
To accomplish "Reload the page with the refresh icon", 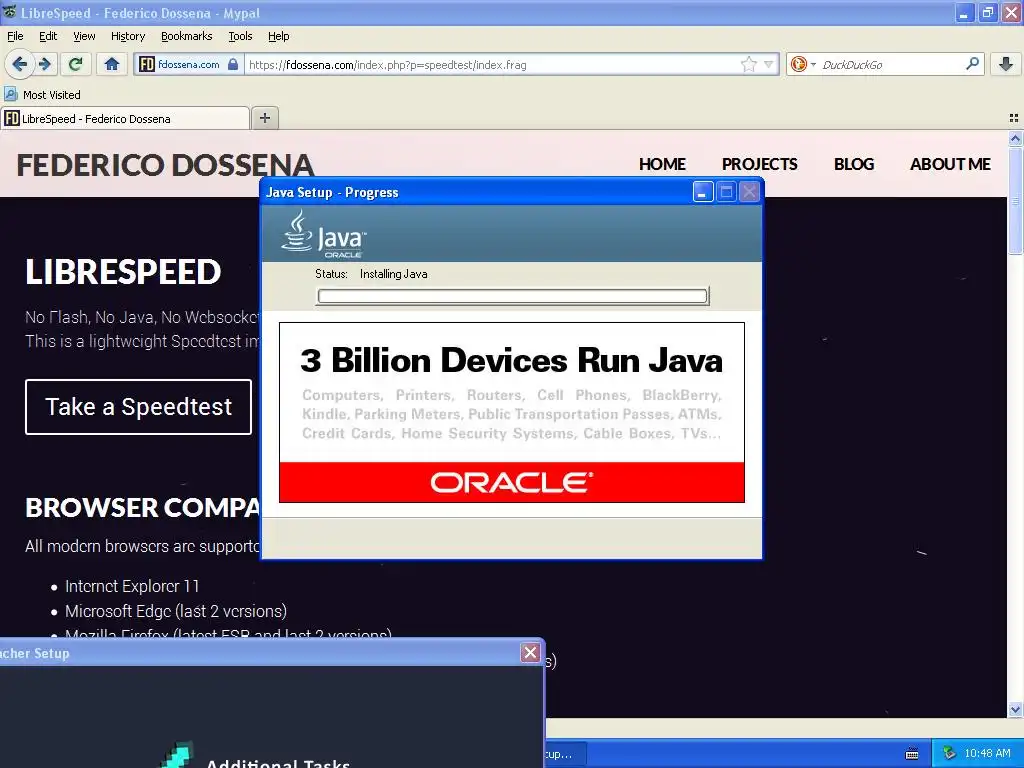I will click(x=76, y=64).
